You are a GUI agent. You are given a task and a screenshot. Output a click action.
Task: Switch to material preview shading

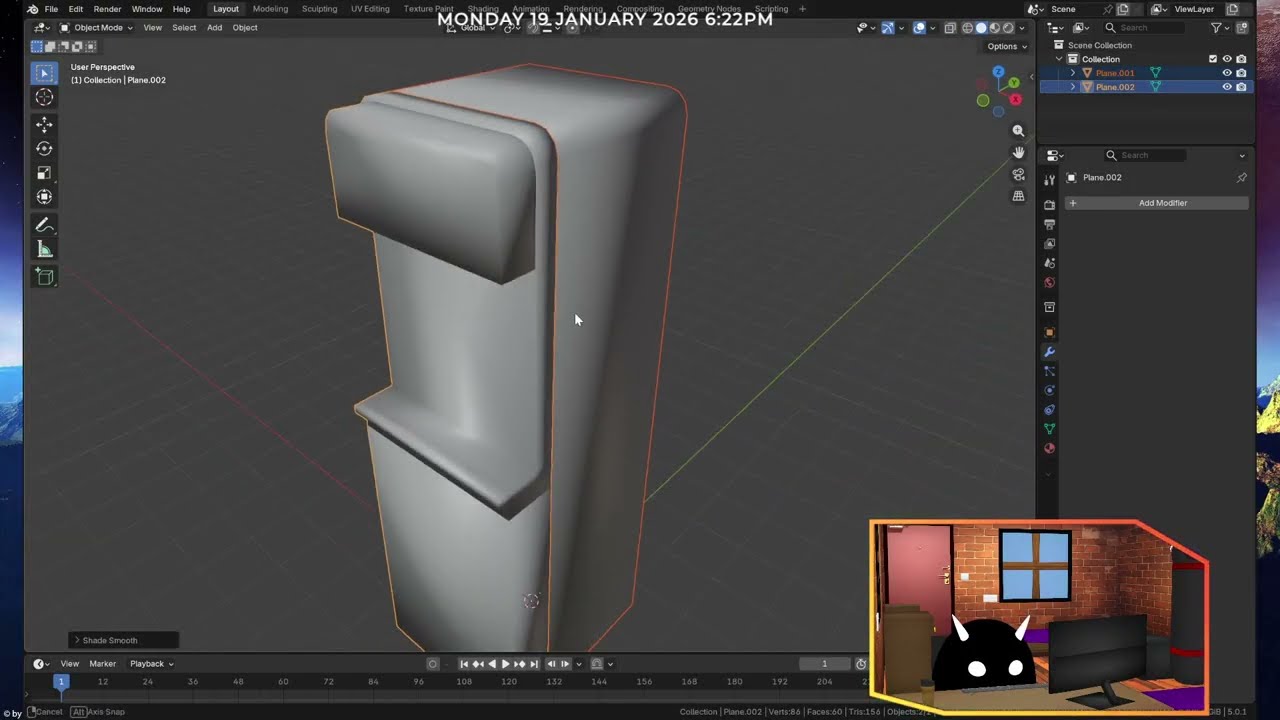click(x=995, y=28)
